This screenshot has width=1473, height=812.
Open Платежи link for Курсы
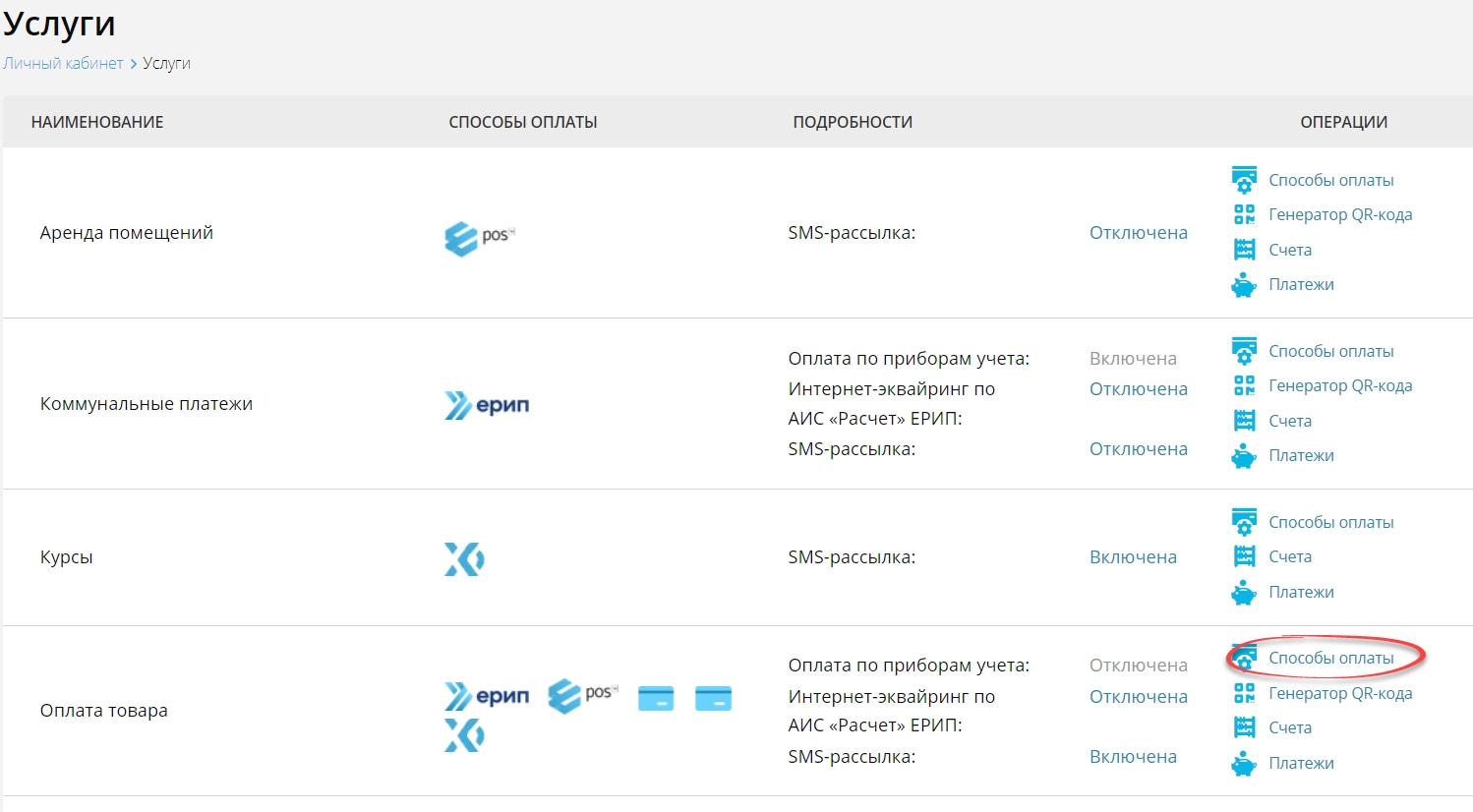[x=1301, y=592]
